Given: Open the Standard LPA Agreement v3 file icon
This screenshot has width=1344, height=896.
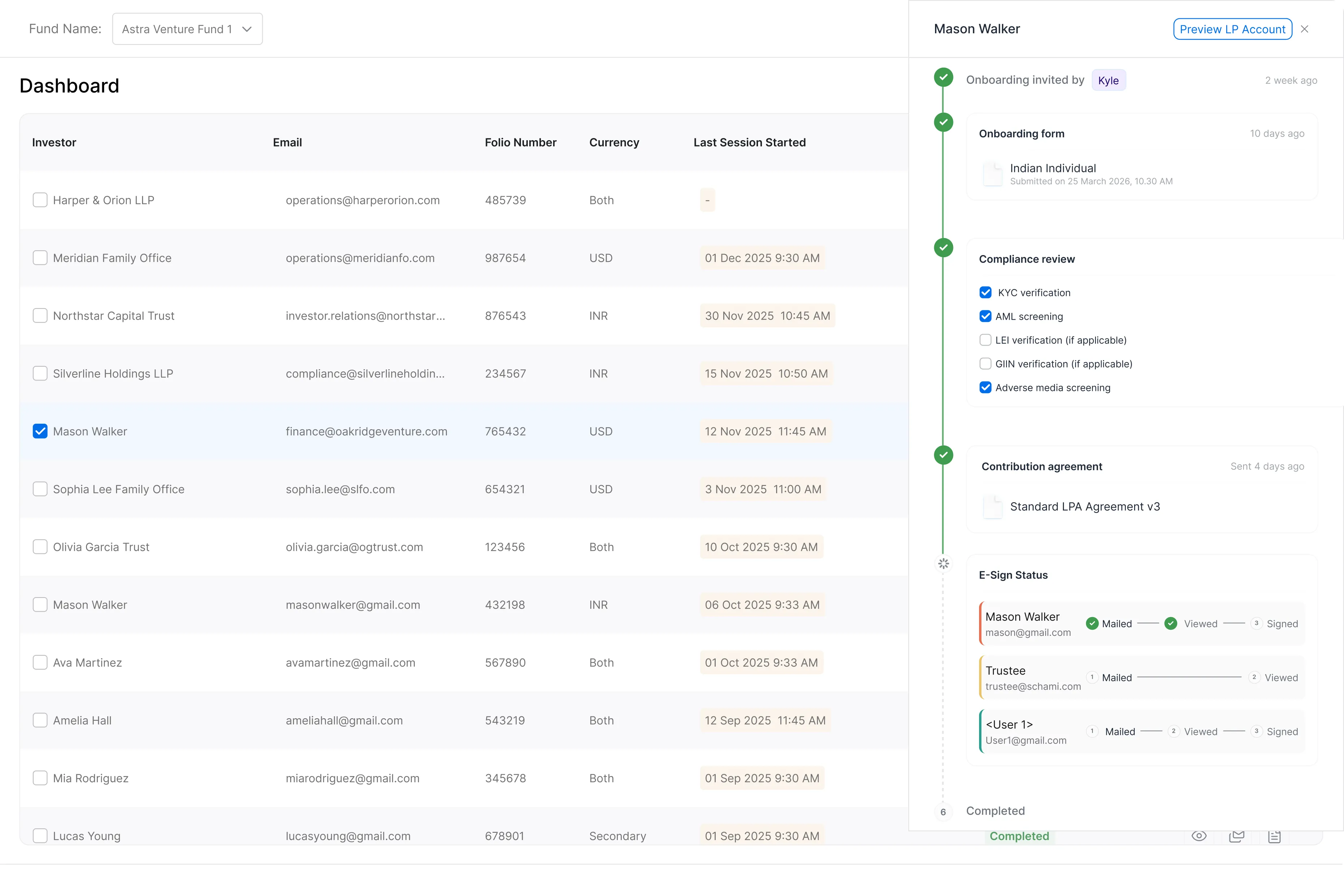Looking at the screenshot, I should tap(992, 507).
